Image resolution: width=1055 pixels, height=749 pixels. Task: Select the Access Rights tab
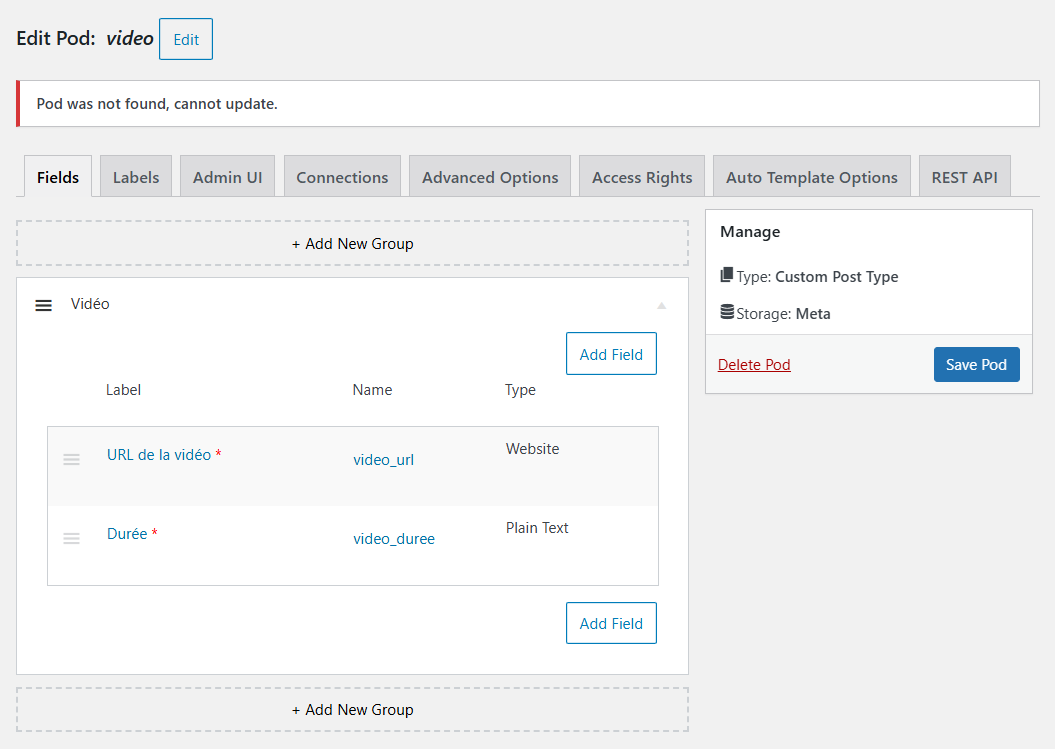(x=642, y=177)
